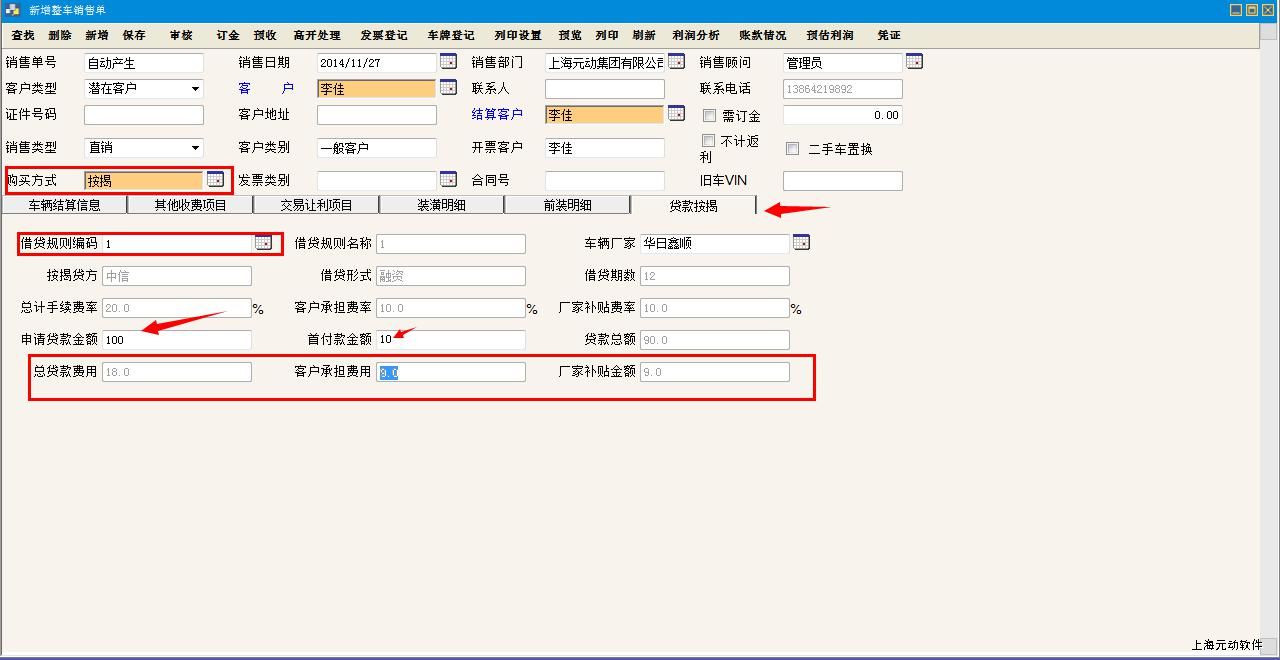Click the 车辆厂家 lookup icon
The height and width of the screenshot is (660, 1280).
(801, 243)
